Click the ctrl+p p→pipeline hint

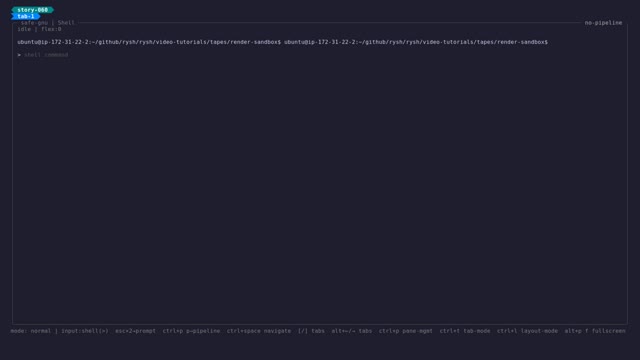click(x=191, y=331)
